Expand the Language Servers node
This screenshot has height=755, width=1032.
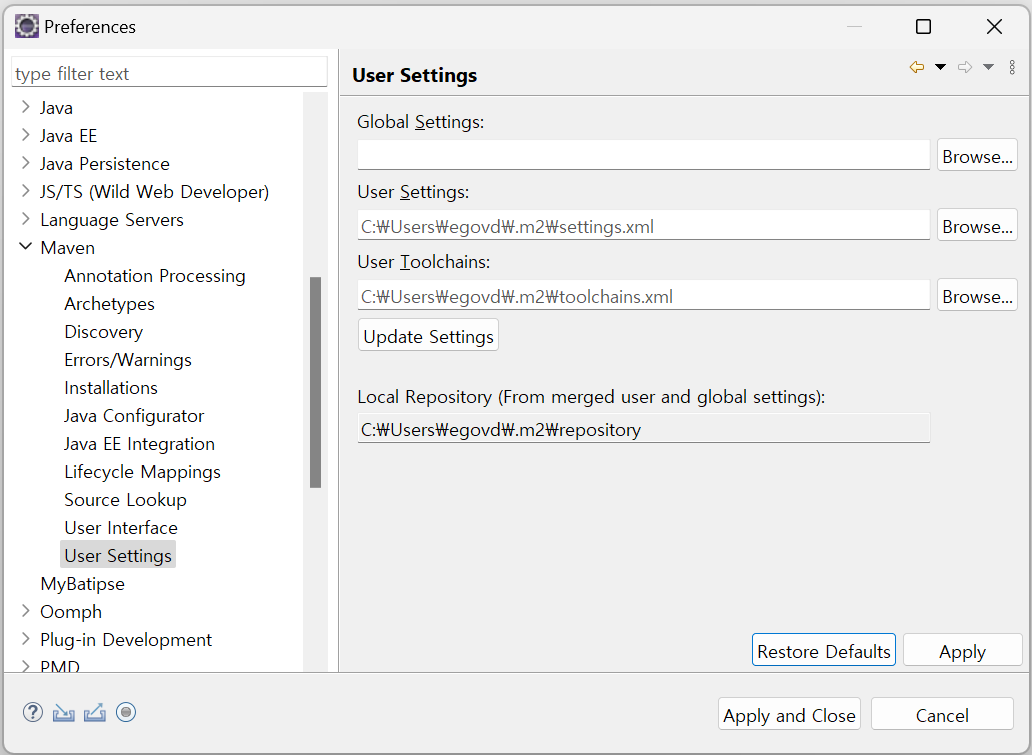25,219
